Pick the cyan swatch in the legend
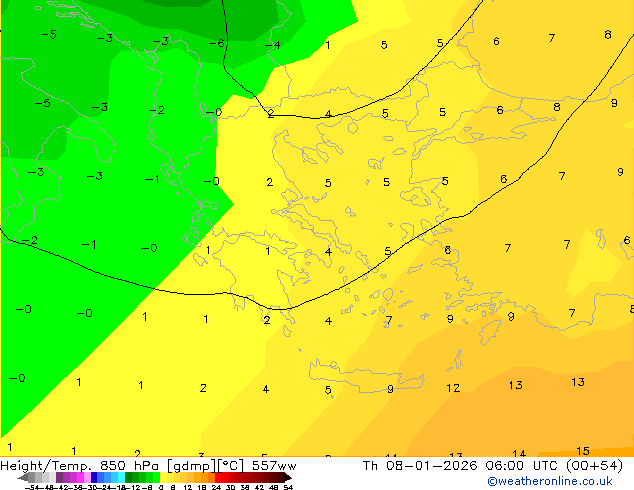Screen dimensions: 634x490 [122, 478]
